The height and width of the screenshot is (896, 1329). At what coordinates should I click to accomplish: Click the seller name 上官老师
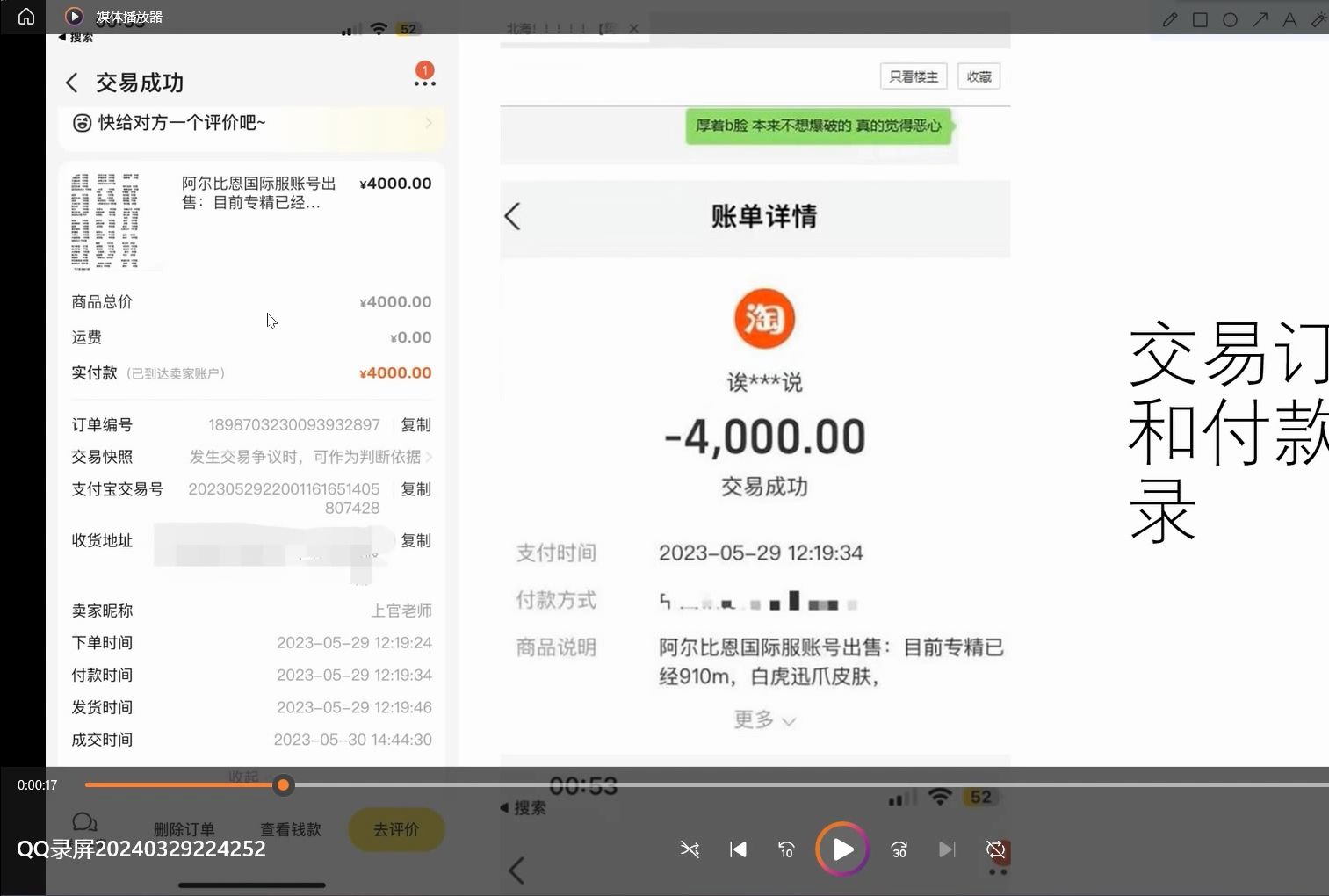click(401, 611)
